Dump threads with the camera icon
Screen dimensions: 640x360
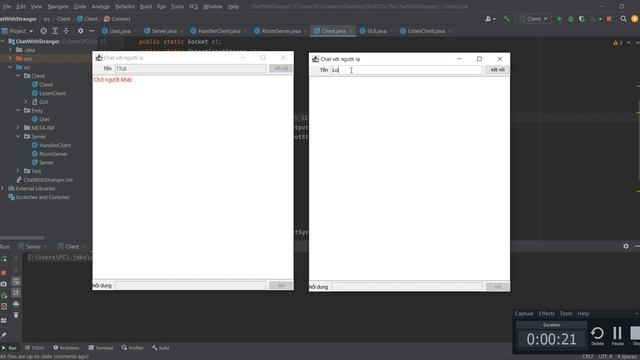pos(4,284)
